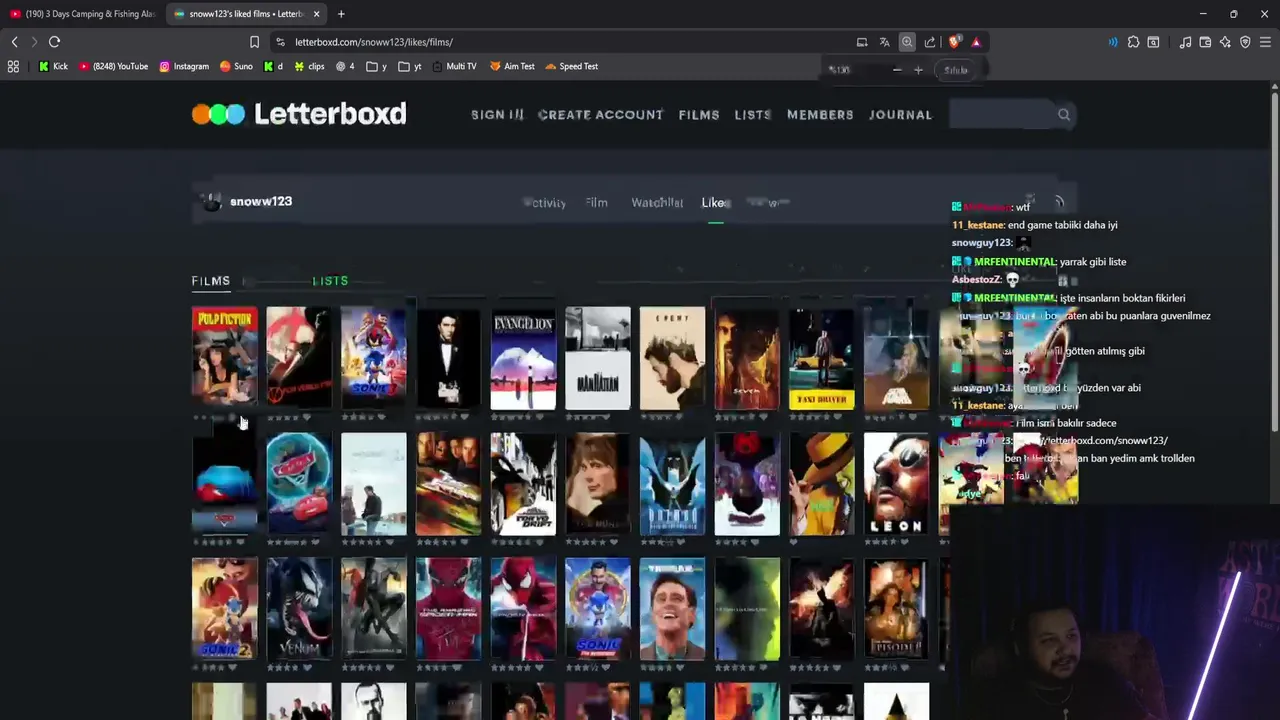The image size is (1280, 720).
Task: Bookmark this page using the bookmark icon
Action: click(254, 42)
